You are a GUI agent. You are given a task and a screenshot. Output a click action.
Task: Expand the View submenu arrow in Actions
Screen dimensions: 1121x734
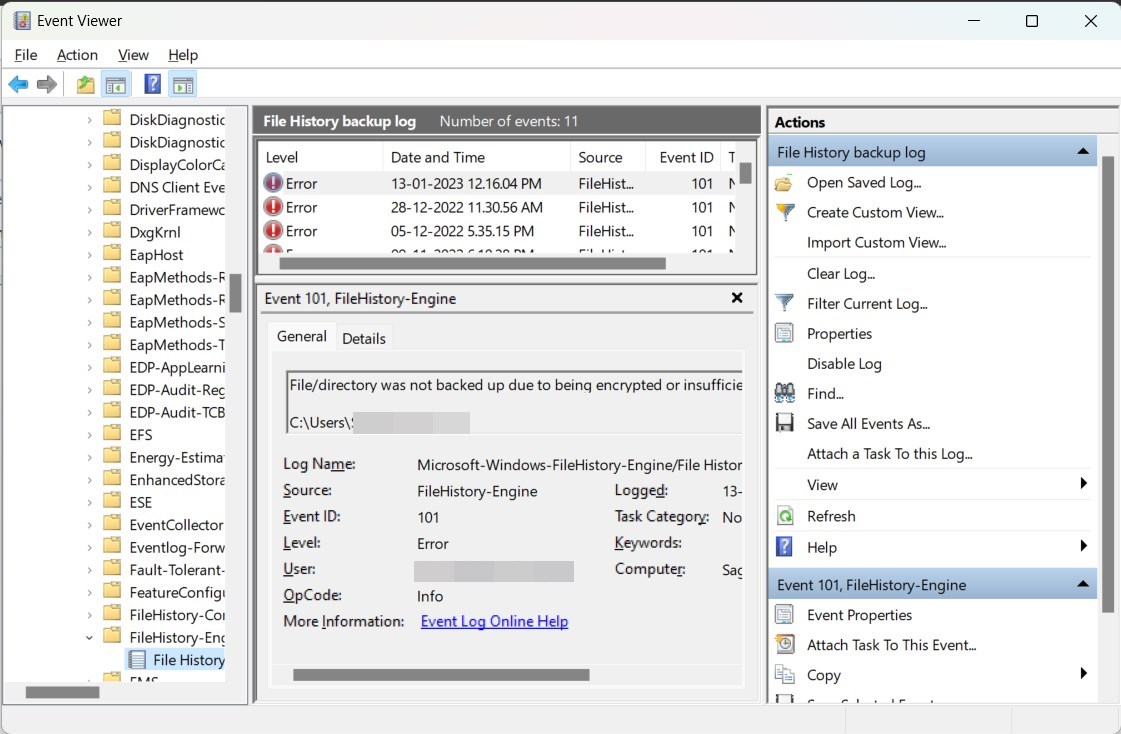click(1083, 484)
